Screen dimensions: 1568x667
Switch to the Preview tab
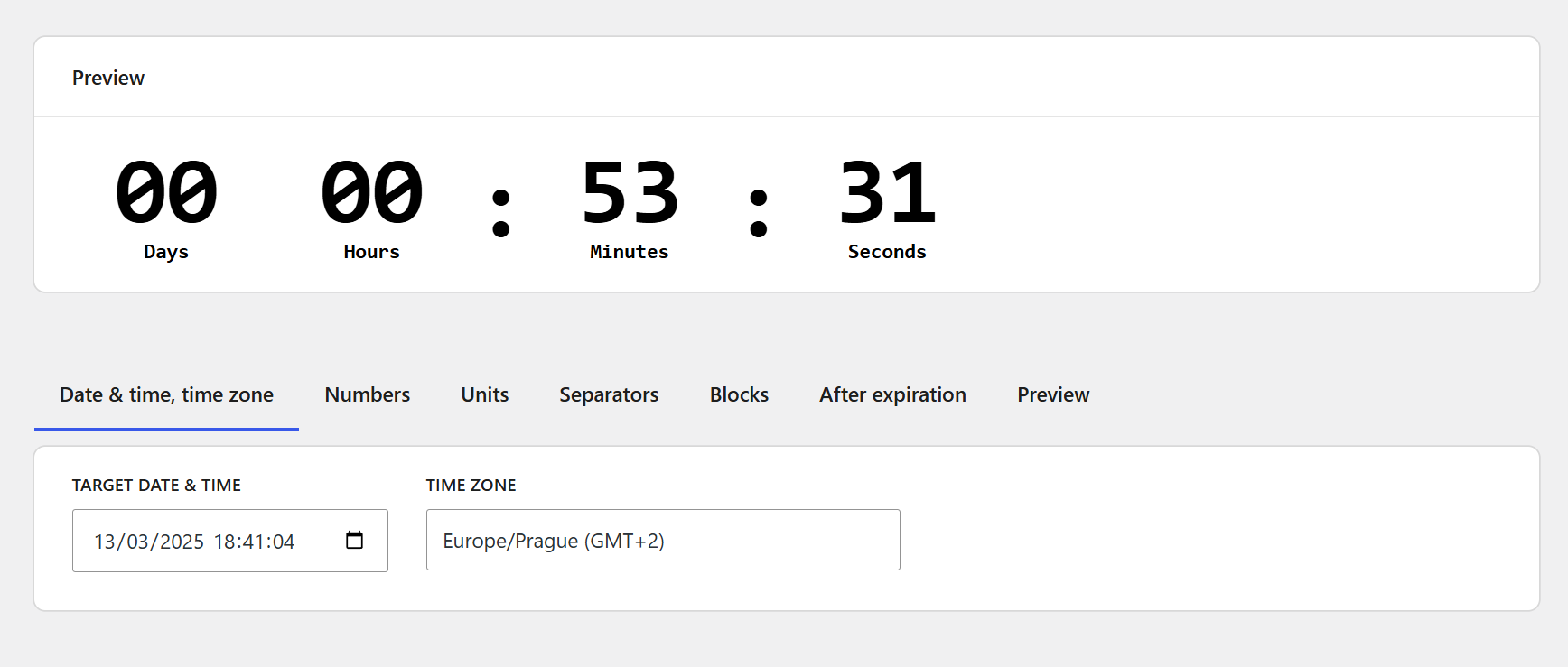click(1053, 394)
